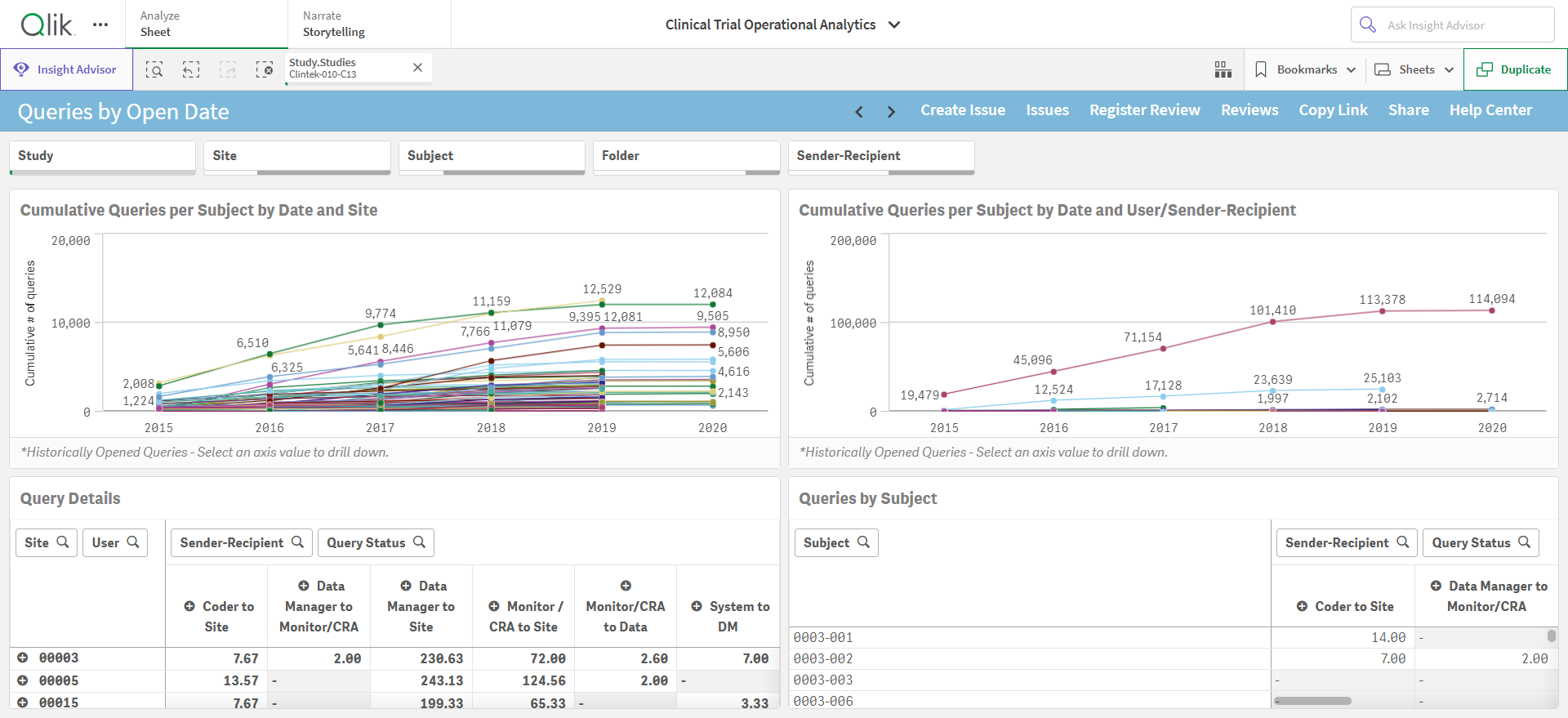Expand row 00003 in Query Details
The height and width of the screenshot is (718, 1568).
(23, 658)
